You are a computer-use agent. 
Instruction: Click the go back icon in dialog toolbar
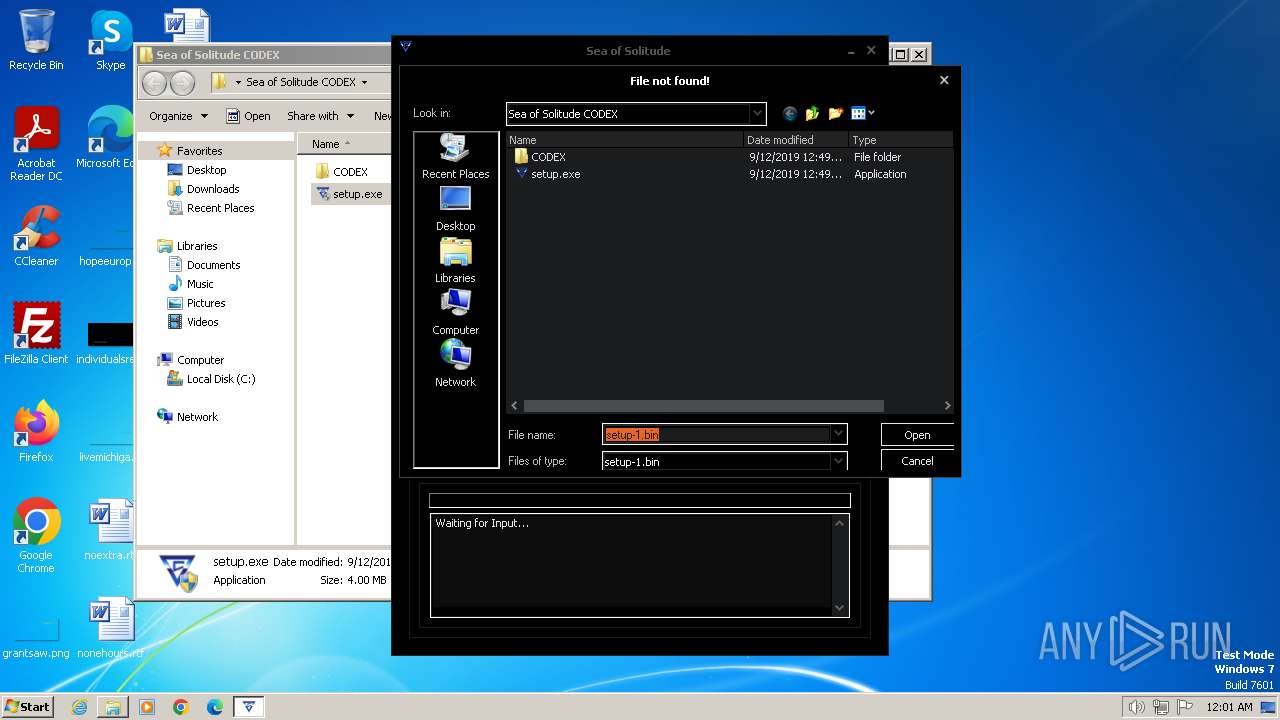click(x=790, y=113)
